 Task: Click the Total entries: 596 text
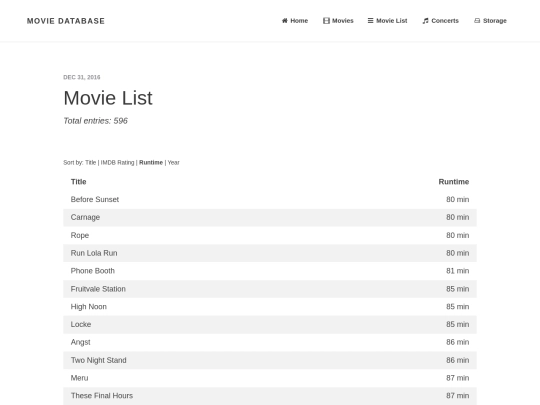pos(95,121)
